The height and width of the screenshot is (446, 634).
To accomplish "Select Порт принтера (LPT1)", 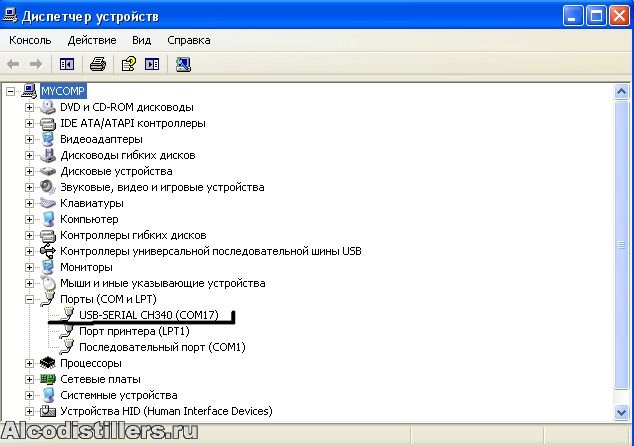I will tap(134, 331).
